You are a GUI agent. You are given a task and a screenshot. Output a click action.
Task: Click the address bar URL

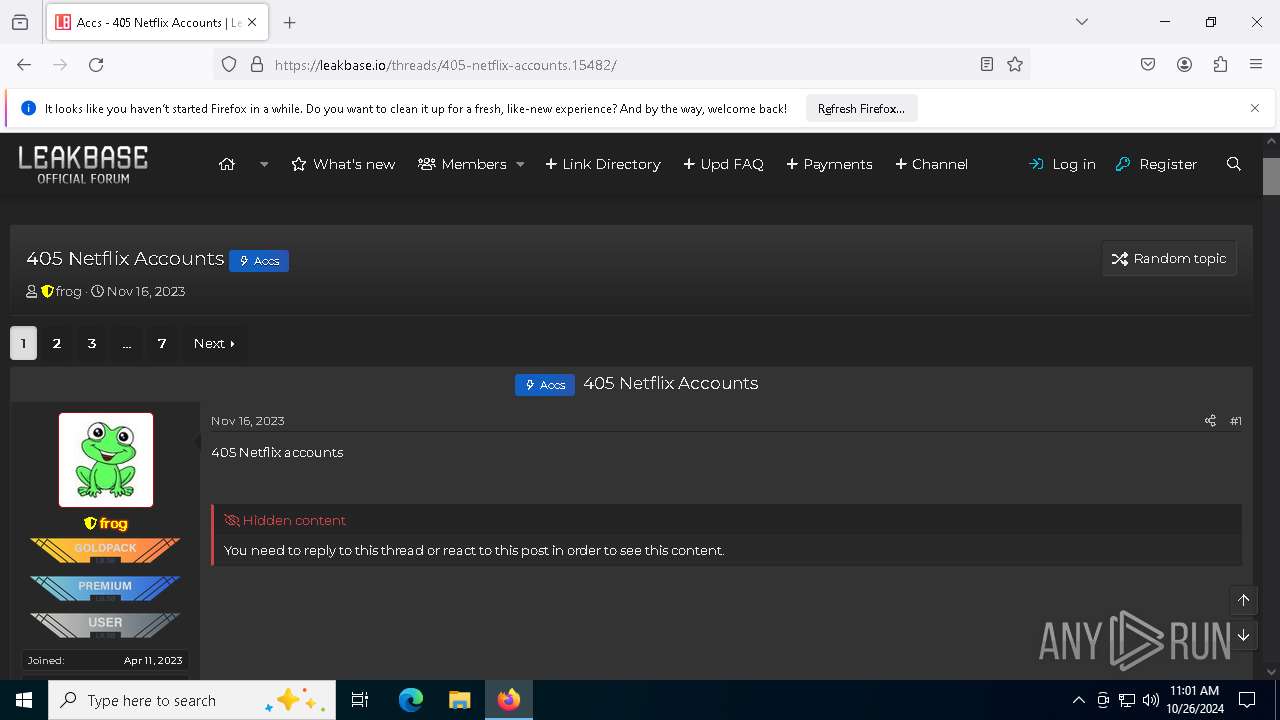click(x=445, y=65)
